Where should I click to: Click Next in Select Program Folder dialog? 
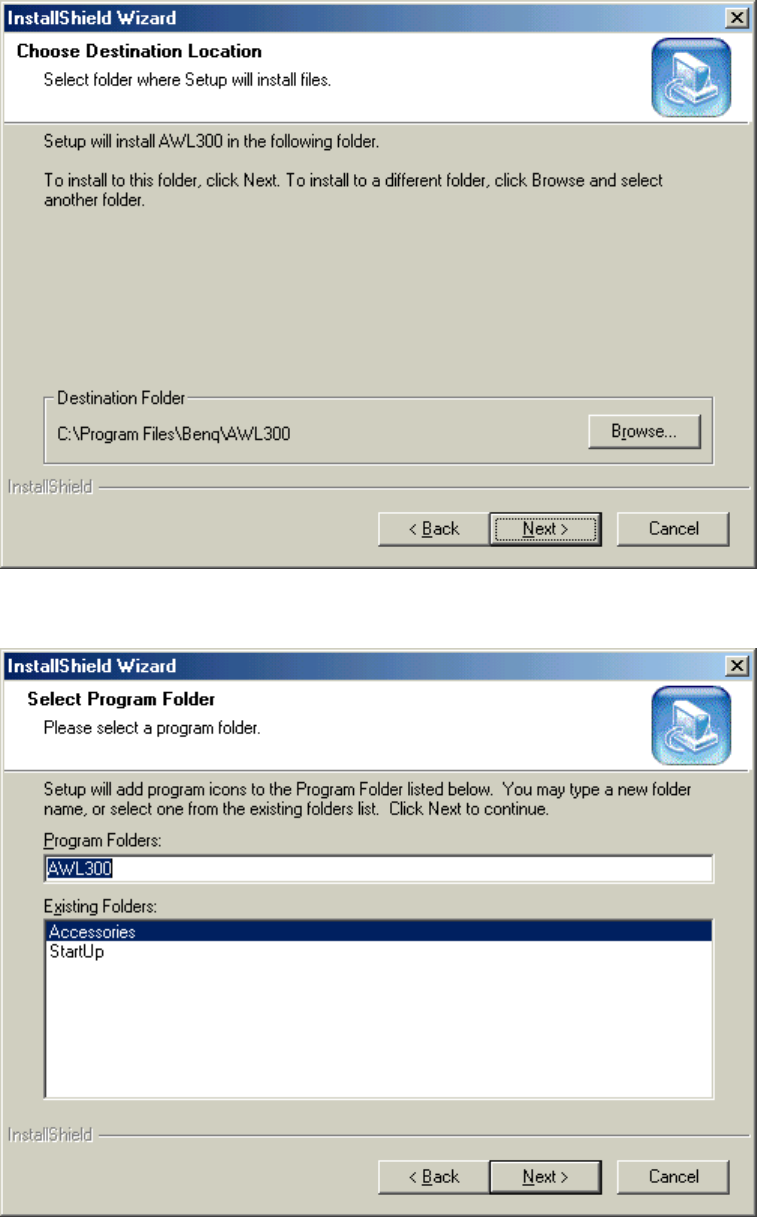pyautogui.click(x=545, y=1177)
